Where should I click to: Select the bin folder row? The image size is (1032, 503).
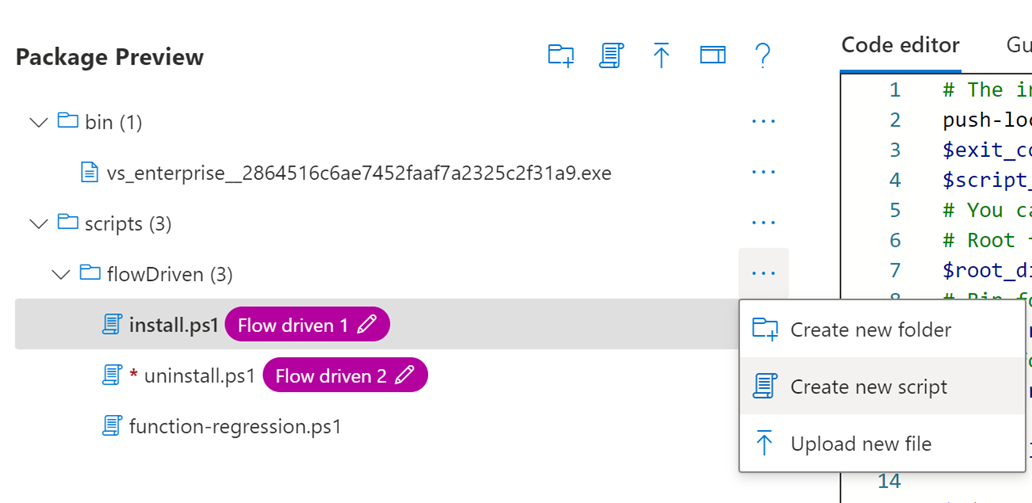tap(401, 122)
